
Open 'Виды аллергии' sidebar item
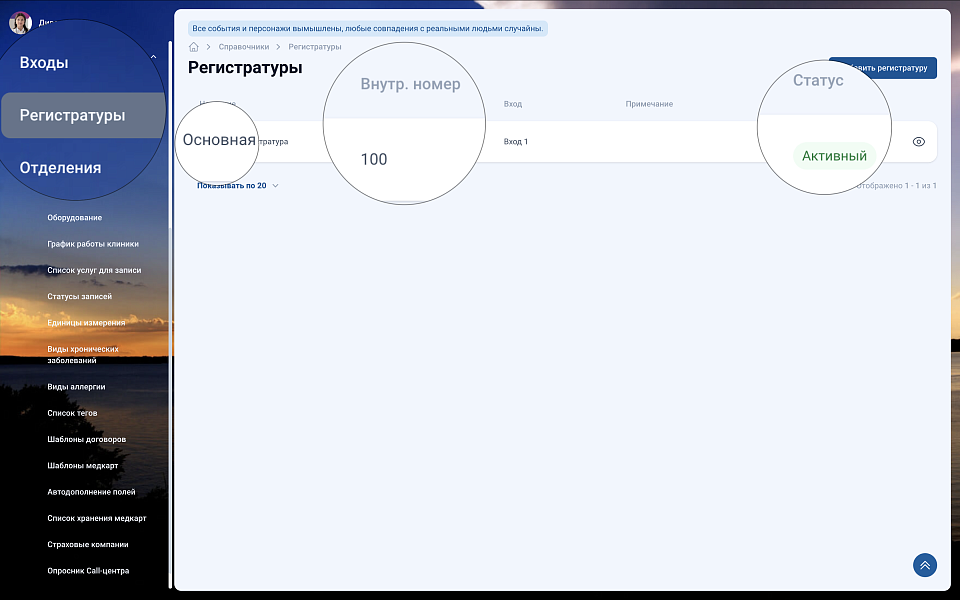[x=76, y=386]
